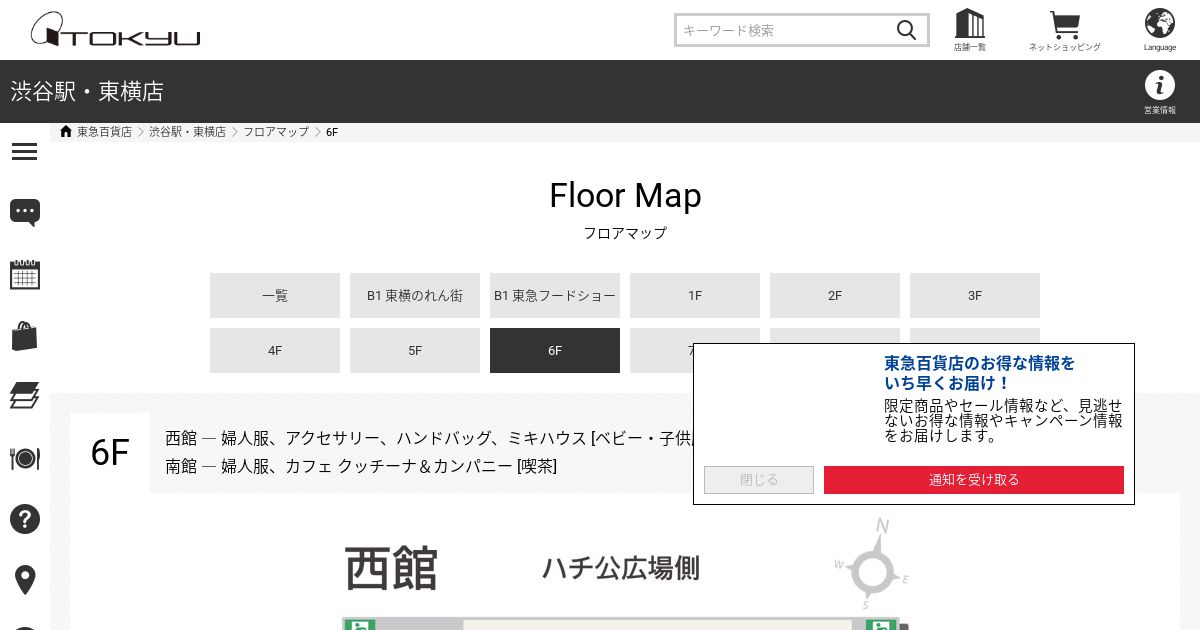Close the notification popup with 閉じる
Image resolution: width=1200 pixels, height=630 pixels.
pyautogui.click(x=759, y=480)
